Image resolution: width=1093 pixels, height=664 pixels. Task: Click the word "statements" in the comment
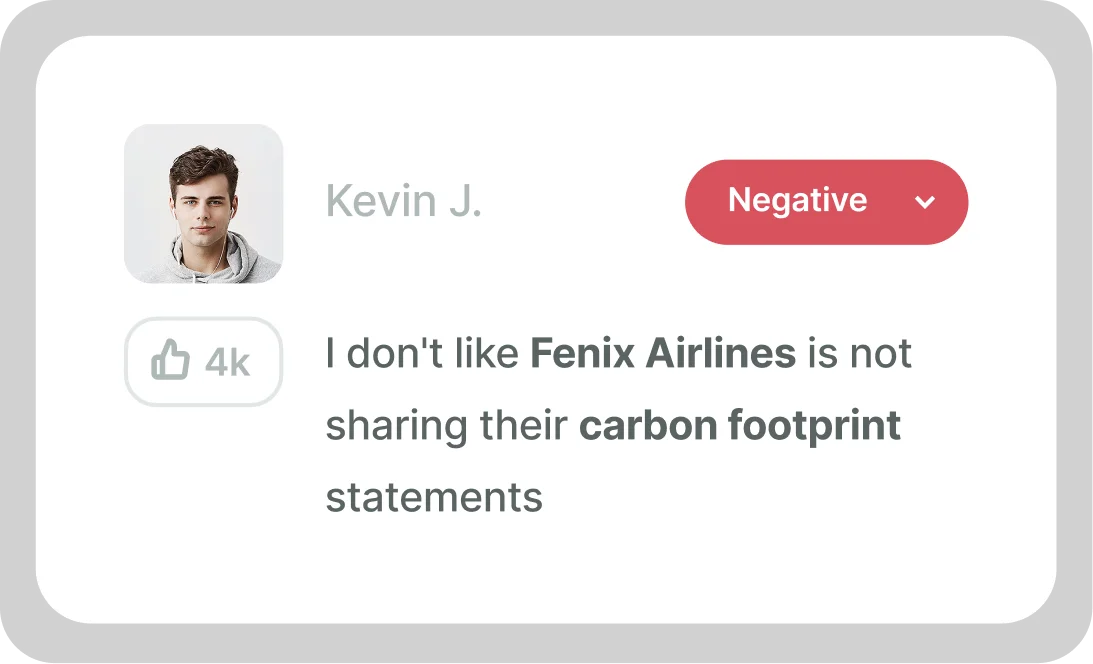(x=434, y=496)
